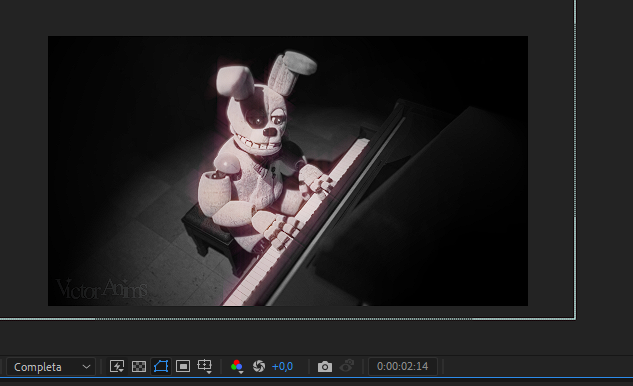The height and width of the screenshot is (386, 633).
Task: Open the Completa resolution dropdown
Action: (x=51, y=367)
